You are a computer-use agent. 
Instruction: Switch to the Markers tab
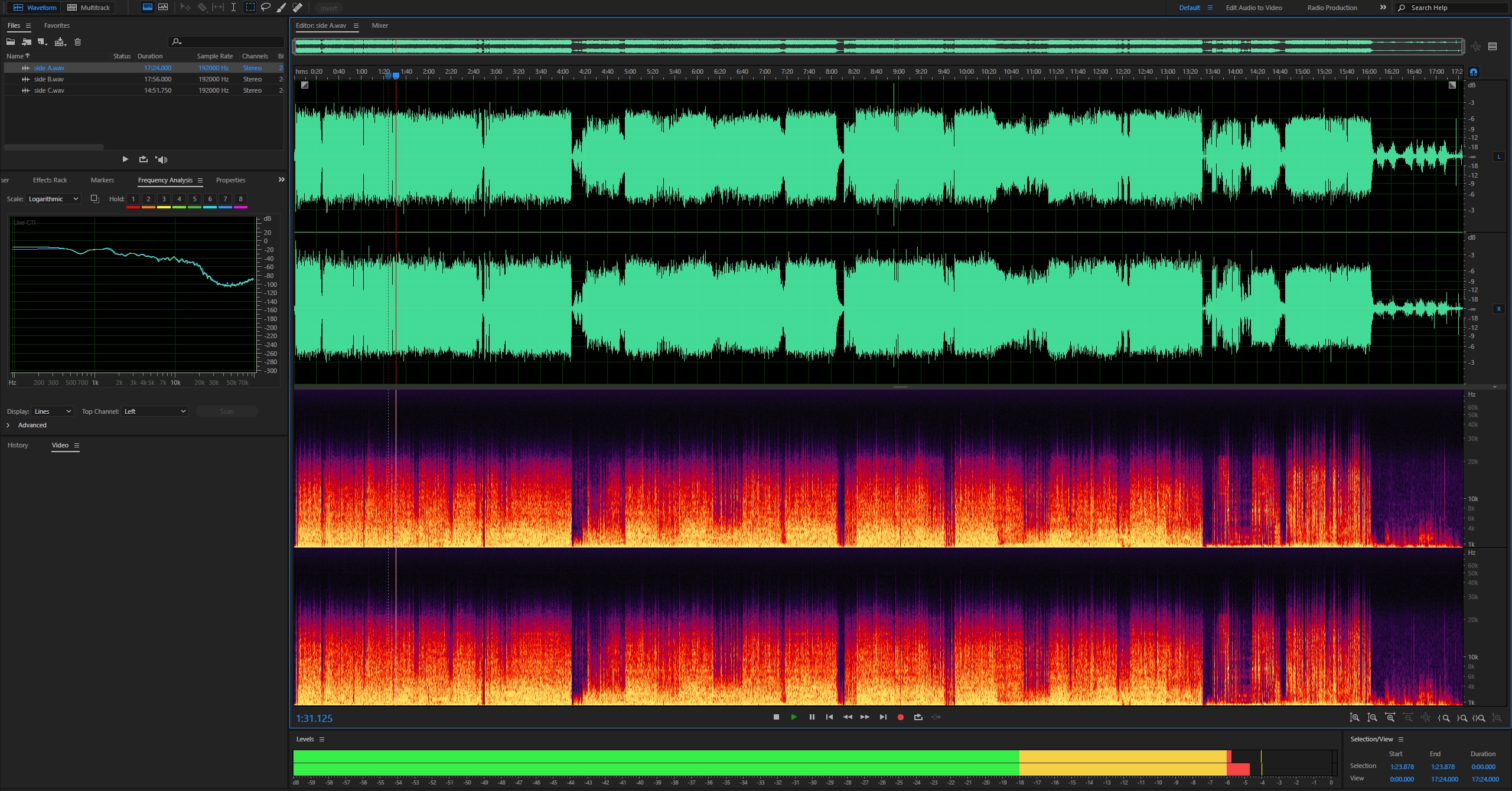[102, 180]
